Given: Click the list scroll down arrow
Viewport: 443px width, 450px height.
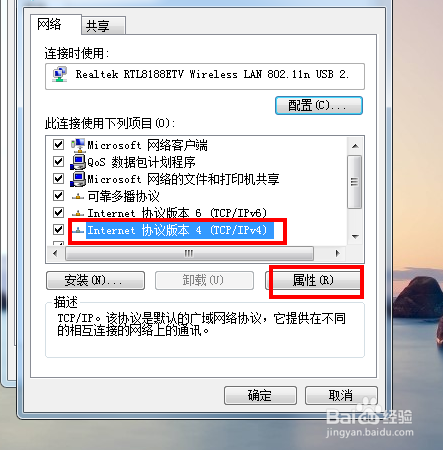Looking at the screenshot, I should pos(355,237).
